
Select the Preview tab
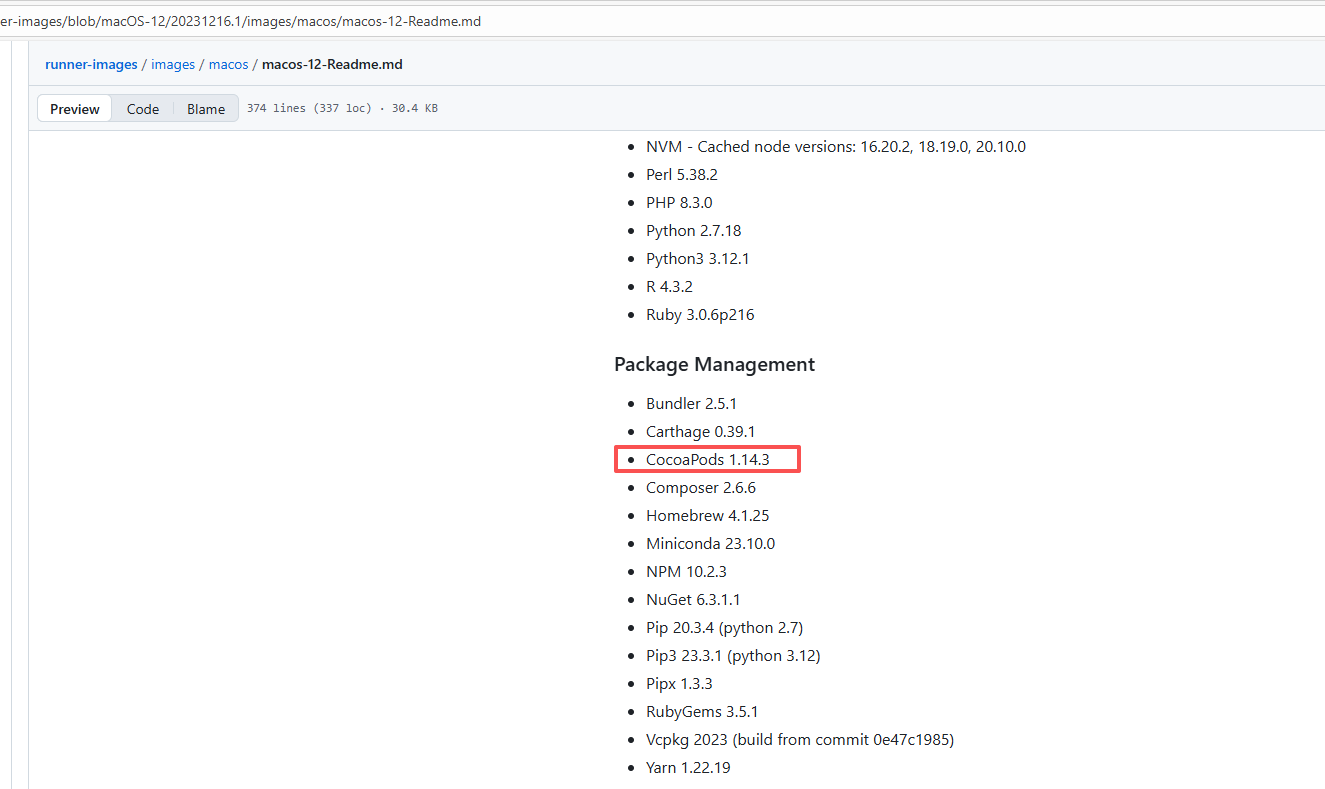click(x=75, y=109)
